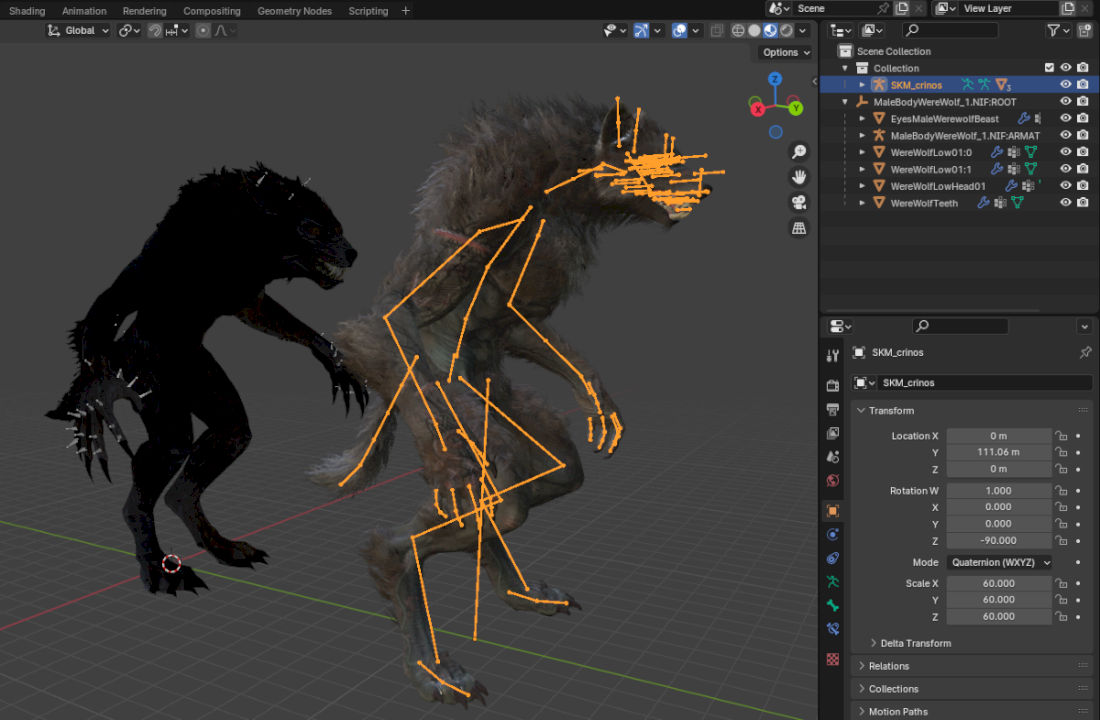Select solid viewport shading

pyautogui.click(x=754, y=30)
